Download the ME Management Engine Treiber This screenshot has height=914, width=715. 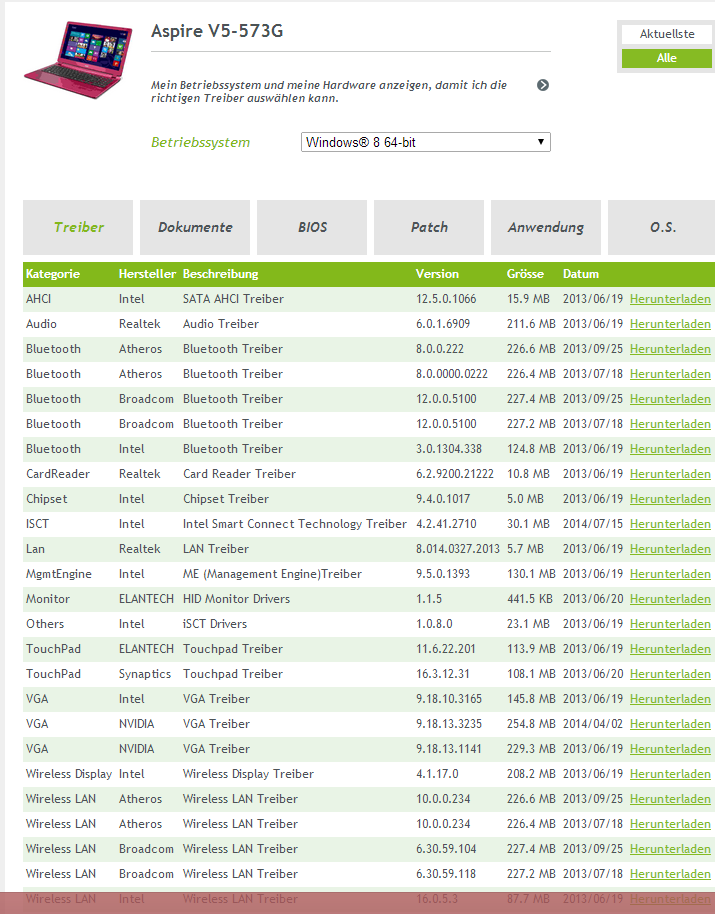click(670, 574)
